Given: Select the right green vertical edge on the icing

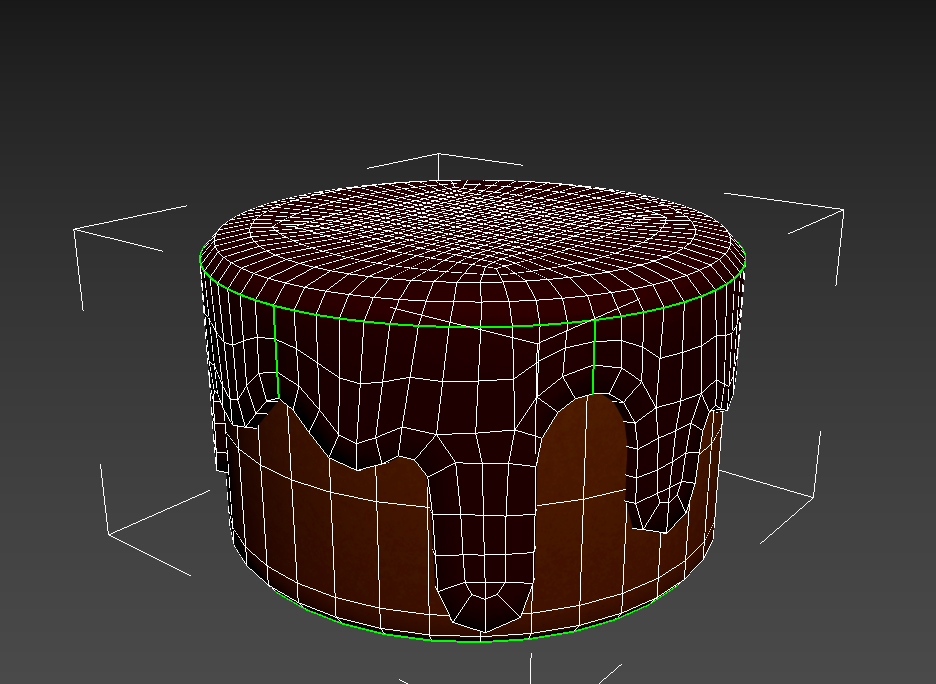Looking at the screenshot, I should coord(594,357).
